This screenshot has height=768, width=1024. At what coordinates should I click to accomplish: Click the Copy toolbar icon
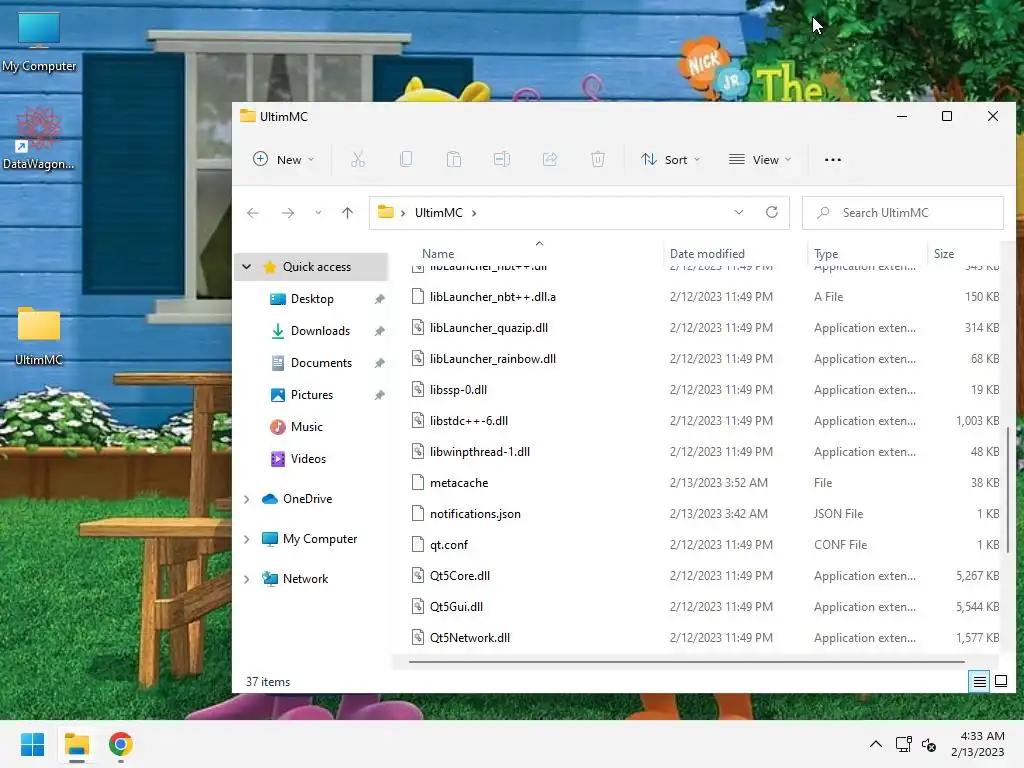click(406, 159)
